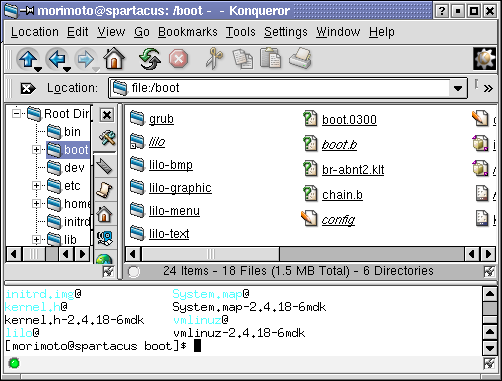Expand the home tree node
This screenshot has height=381, width=502.
(x=36, y=203)
